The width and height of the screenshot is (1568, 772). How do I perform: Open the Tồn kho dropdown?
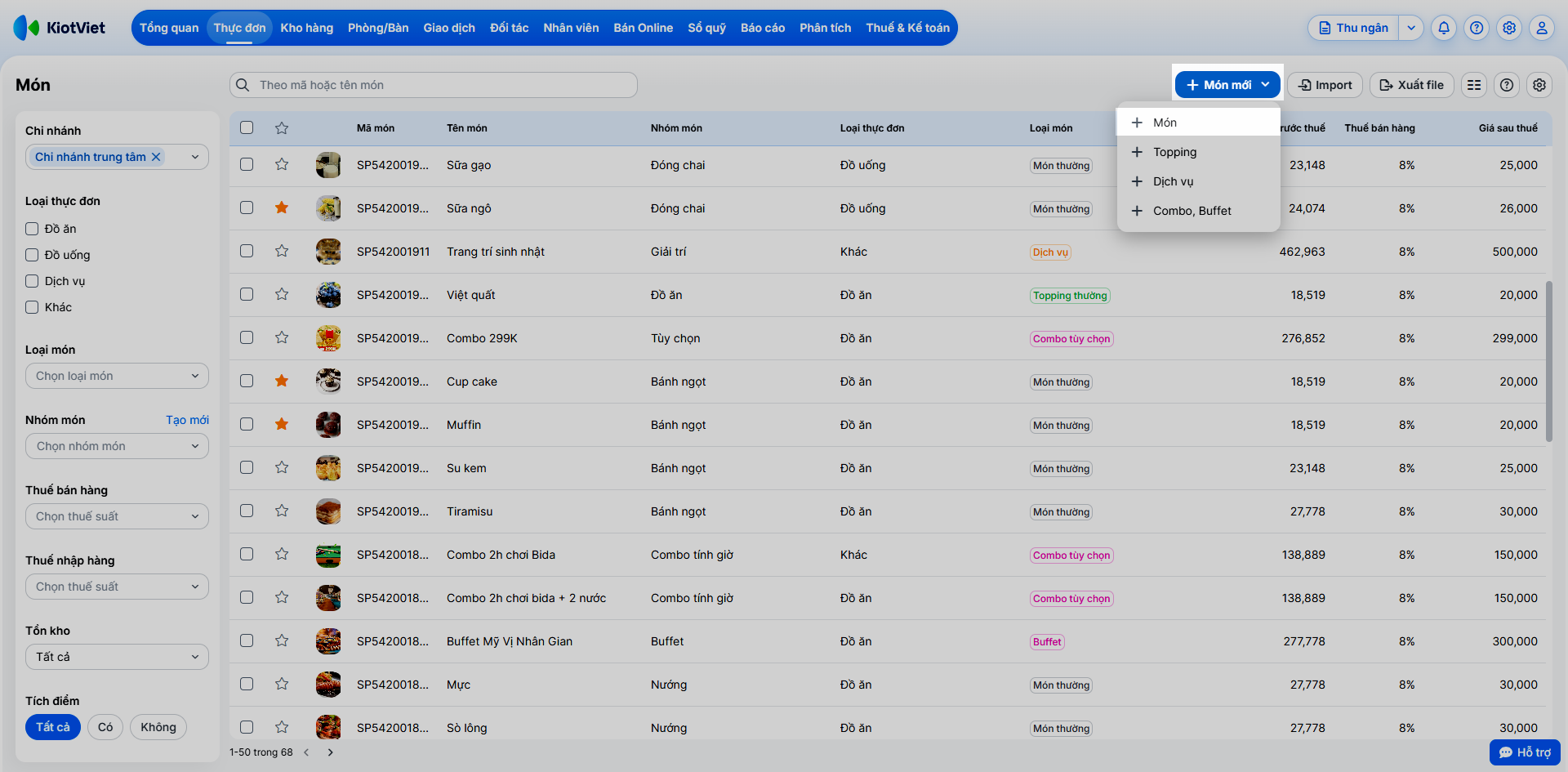point(117,657)
